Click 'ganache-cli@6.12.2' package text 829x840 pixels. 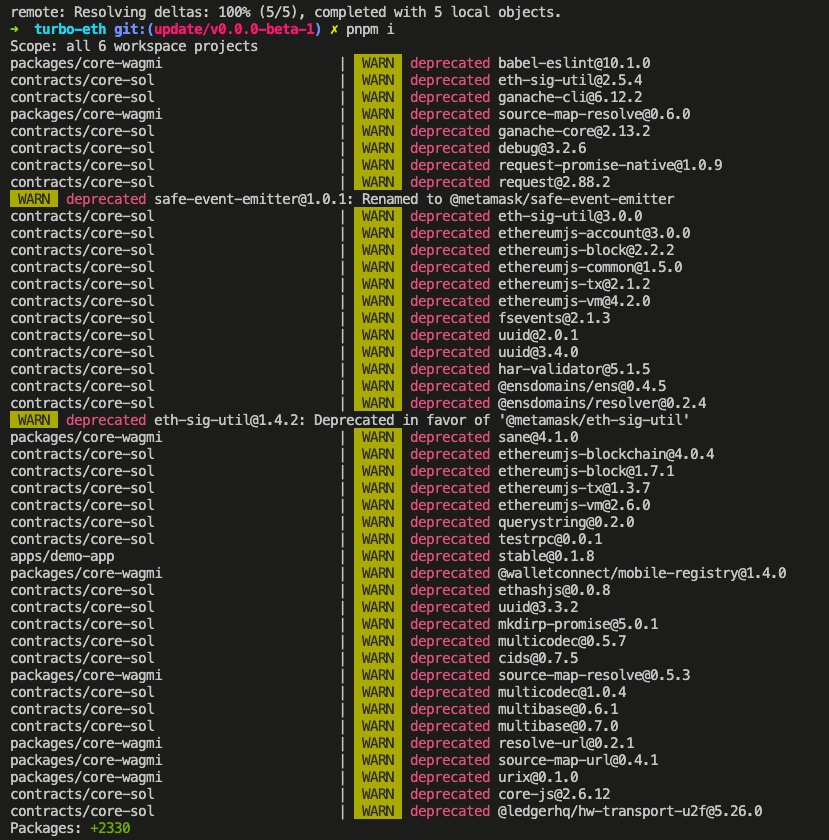[570, 98]
